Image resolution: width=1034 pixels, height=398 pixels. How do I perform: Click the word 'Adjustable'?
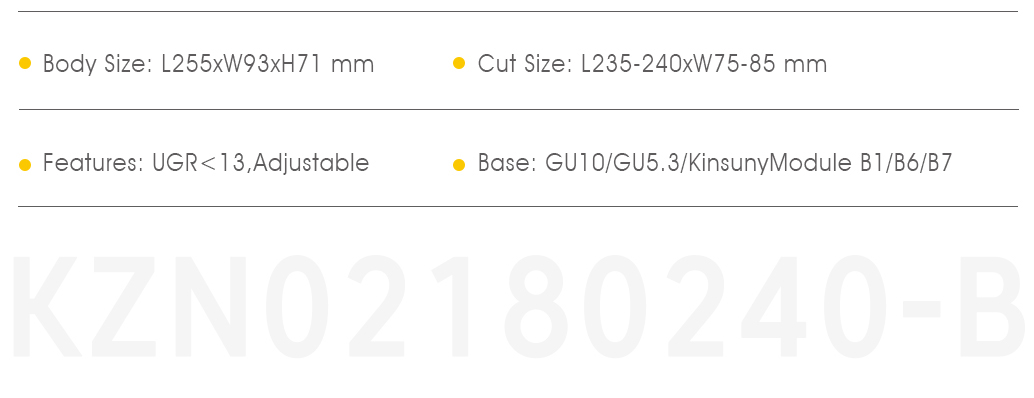(x=311, y=163)
